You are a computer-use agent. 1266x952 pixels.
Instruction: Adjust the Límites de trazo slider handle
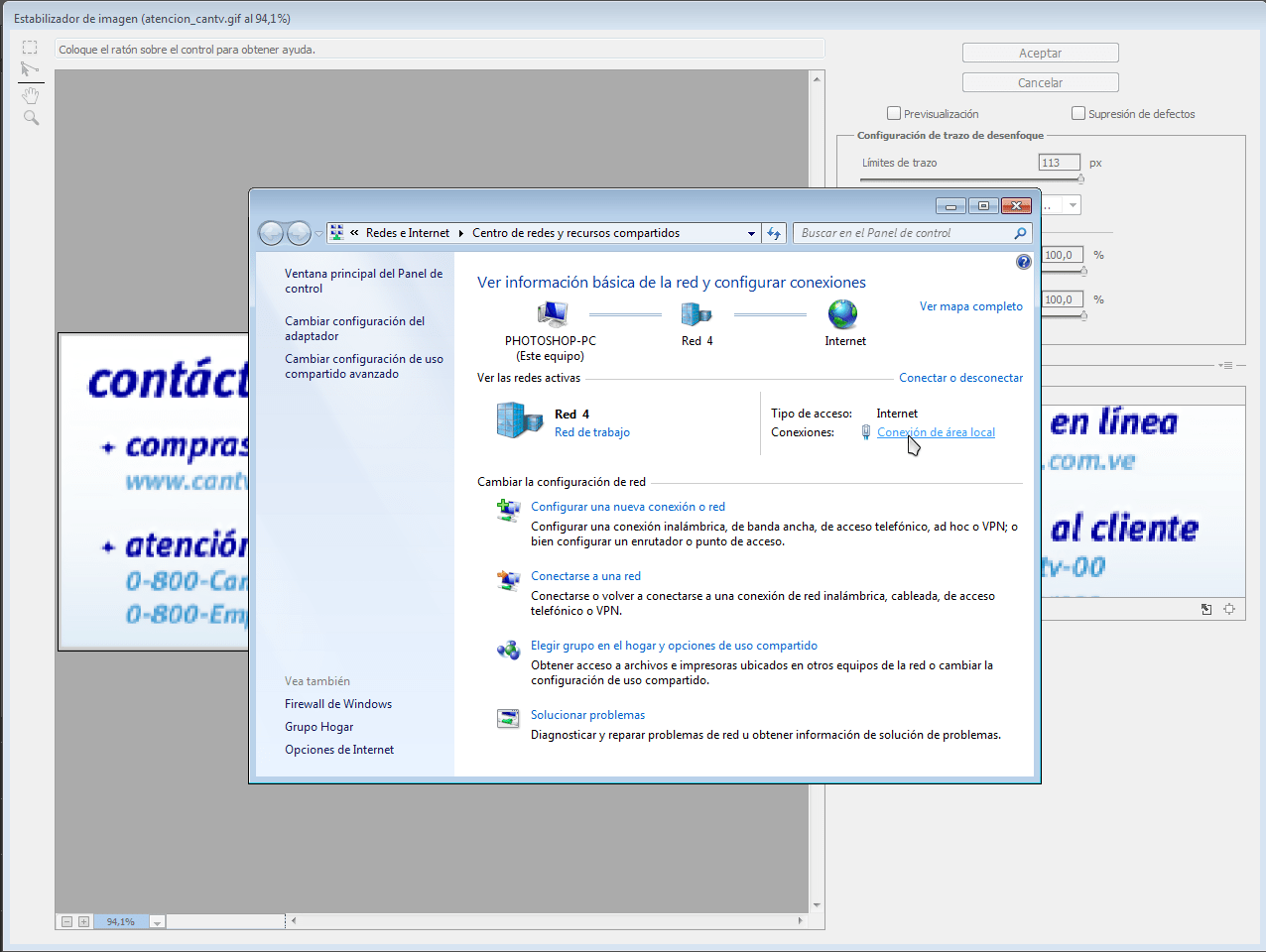(x=1080, y=179)
